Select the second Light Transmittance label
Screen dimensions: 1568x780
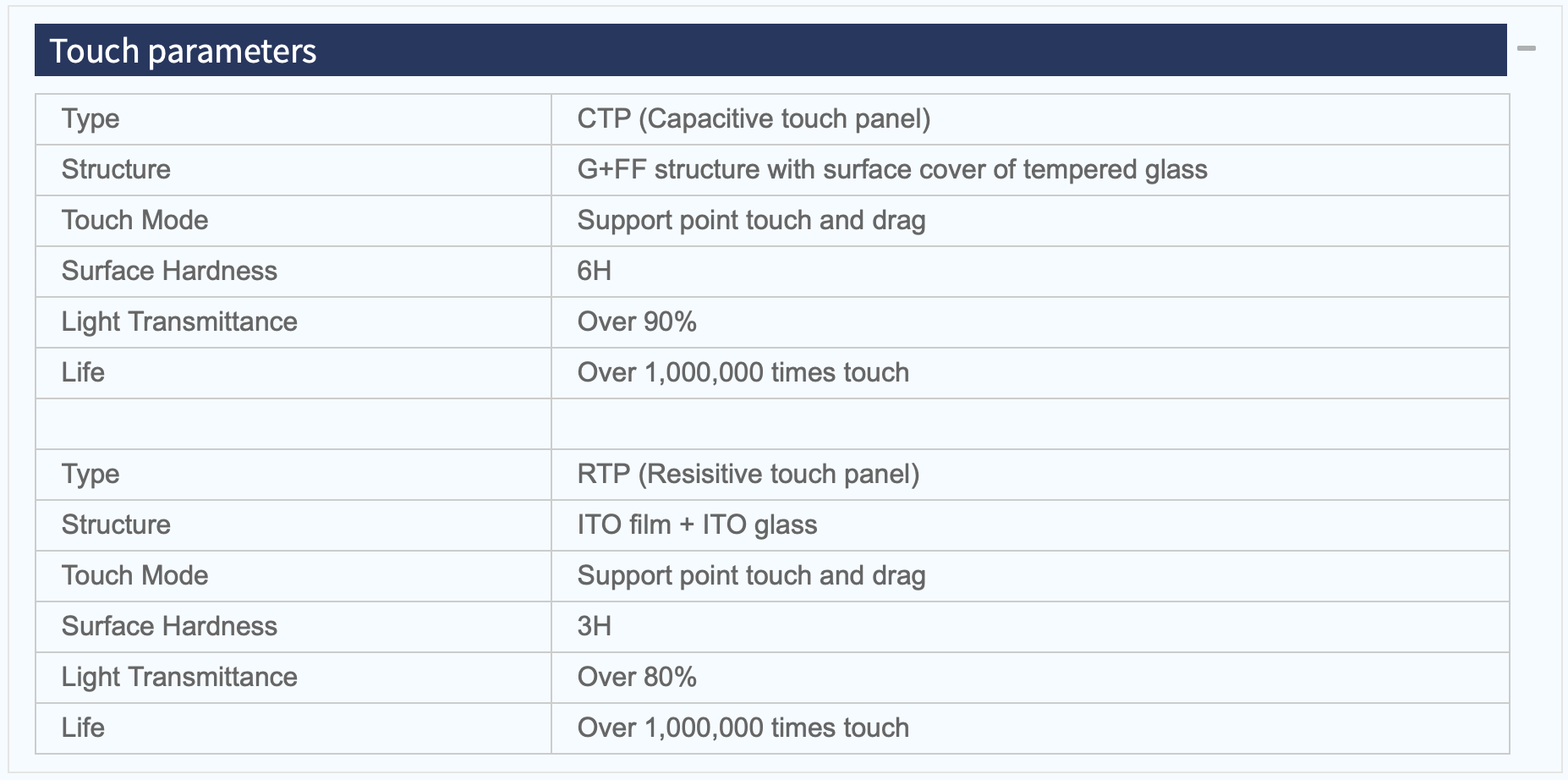(x=179, y=677)
